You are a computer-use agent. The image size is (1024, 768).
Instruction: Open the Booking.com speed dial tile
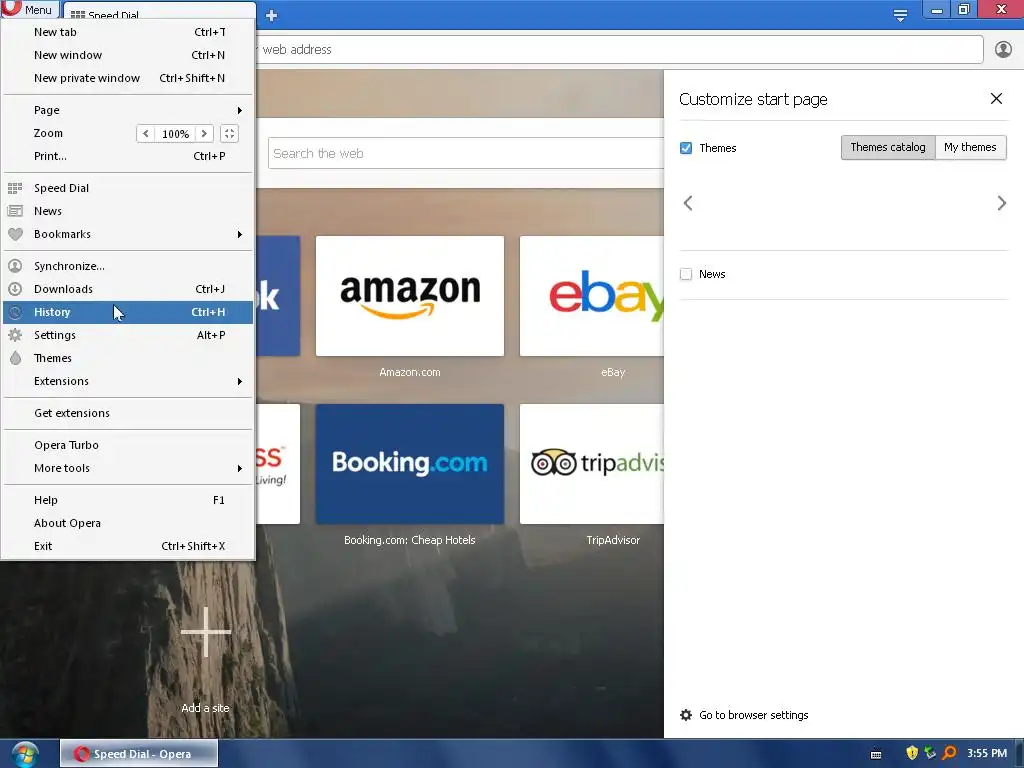pos(409,464)
